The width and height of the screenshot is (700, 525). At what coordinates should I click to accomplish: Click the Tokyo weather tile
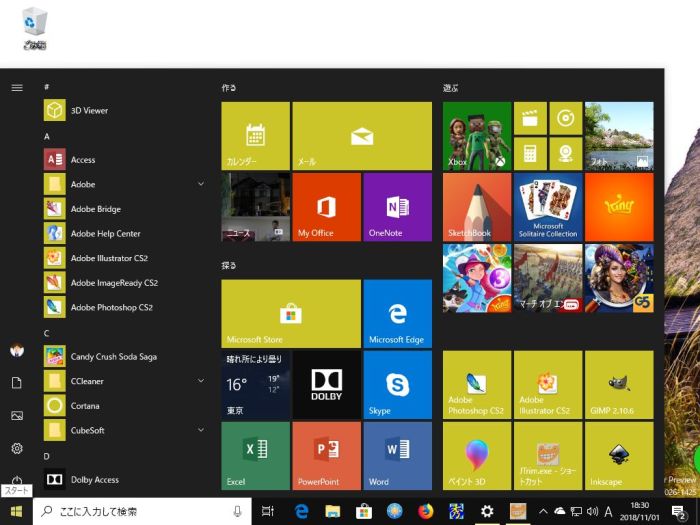pyautogui.click(x=255, y=384)
